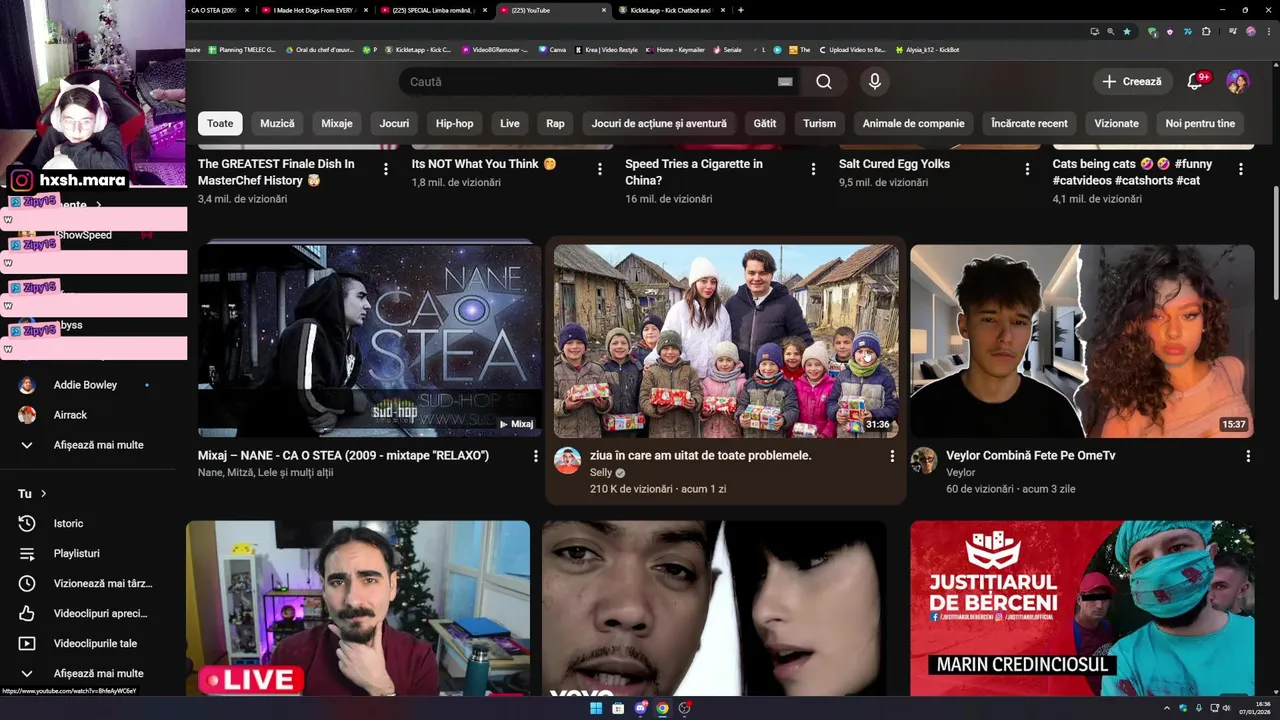Select the Încărcate recent chip
This screenshot has height=720, width=1280.
point(1029,123)
